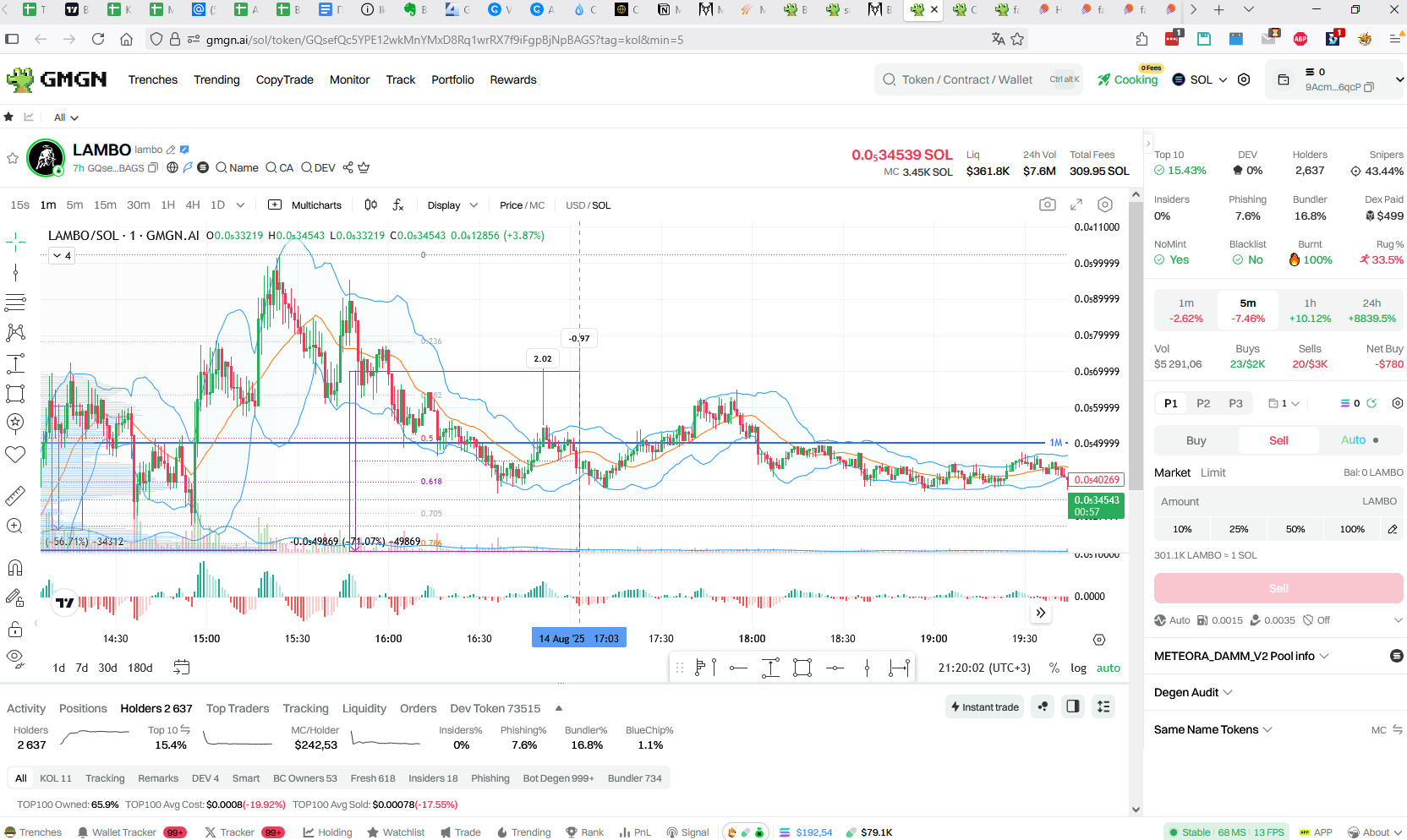The image size is (1407, 840).
Task: Select the crosshair cursor drawing tool
Action: tap(15, 243)
